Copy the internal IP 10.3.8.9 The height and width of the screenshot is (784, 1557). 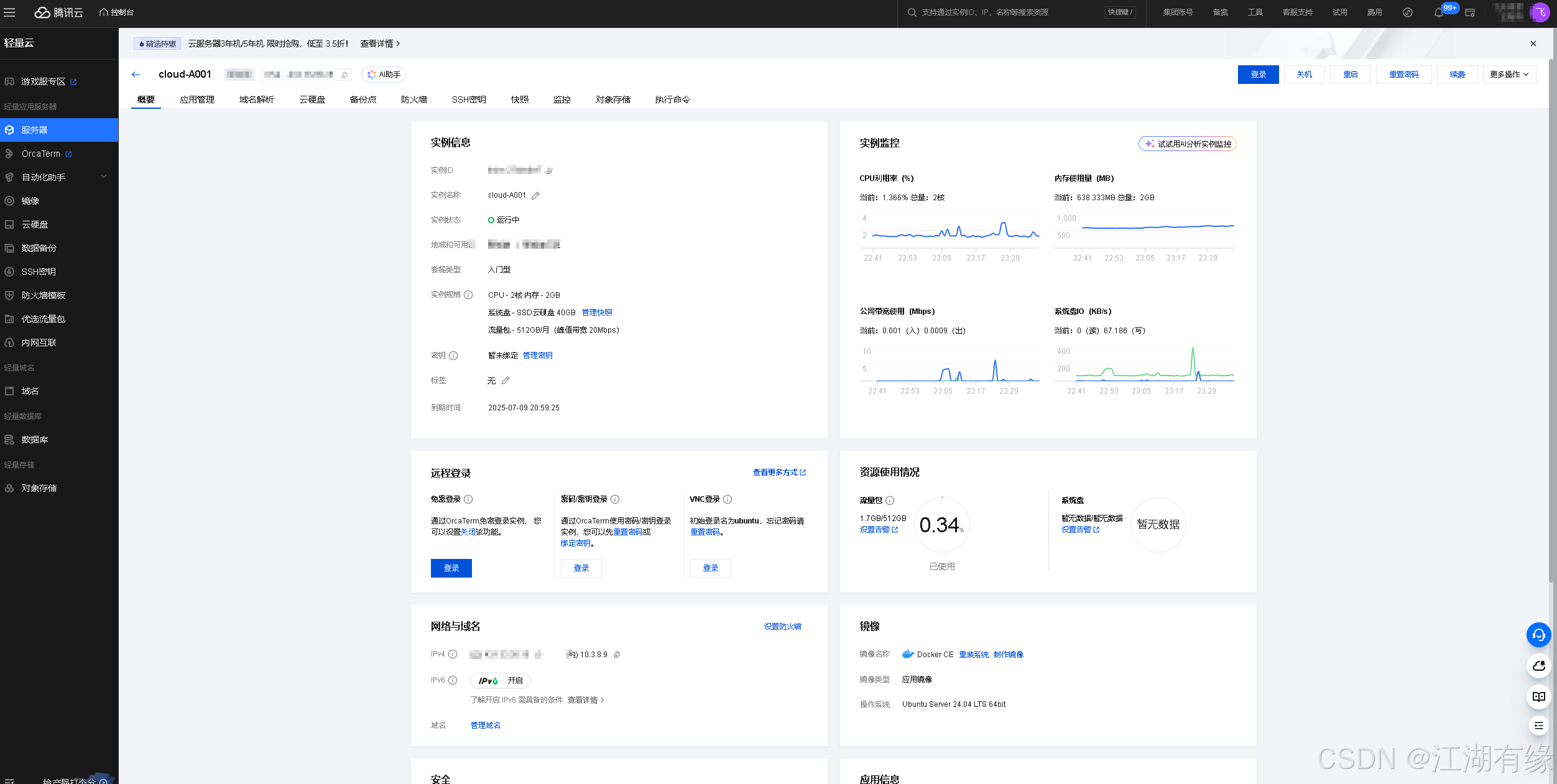(617, 655)
